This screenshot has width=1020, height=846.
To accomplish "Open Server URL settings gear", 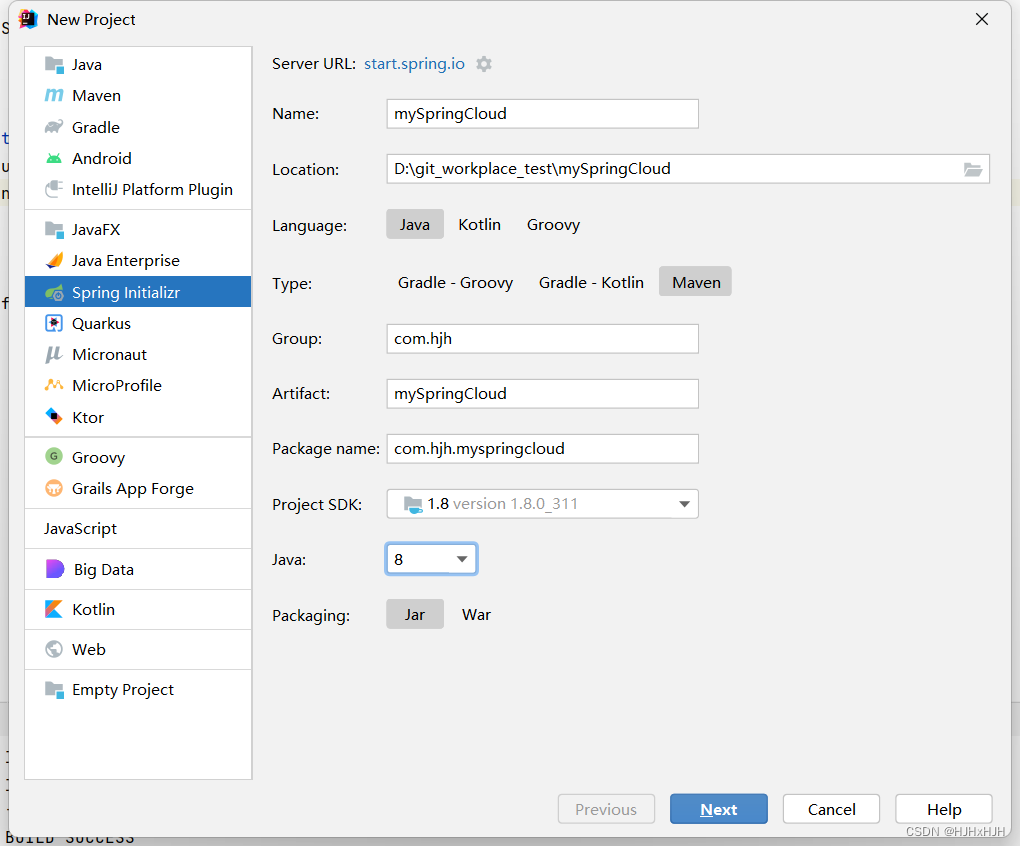I will 484,64.
